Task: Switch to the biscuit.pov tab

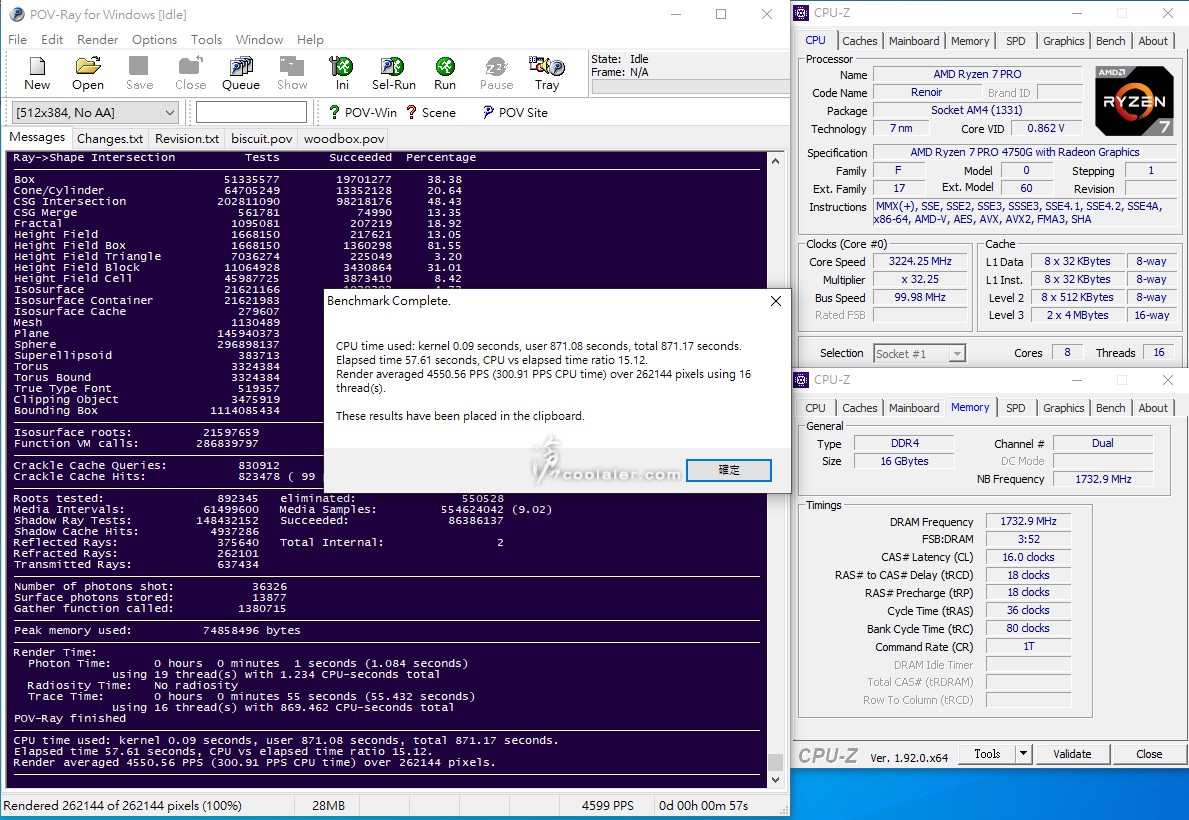Action: [262, 139]
